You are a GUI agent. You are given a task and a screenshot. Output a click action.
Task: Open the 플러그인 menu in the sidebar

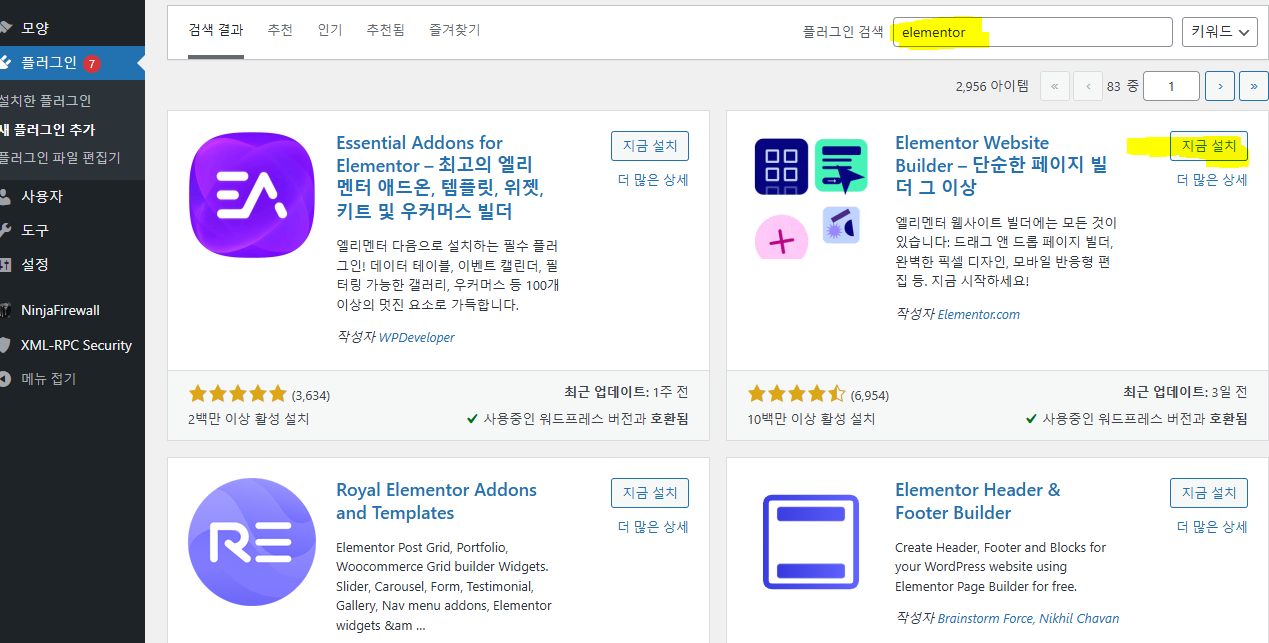point(72,62)
